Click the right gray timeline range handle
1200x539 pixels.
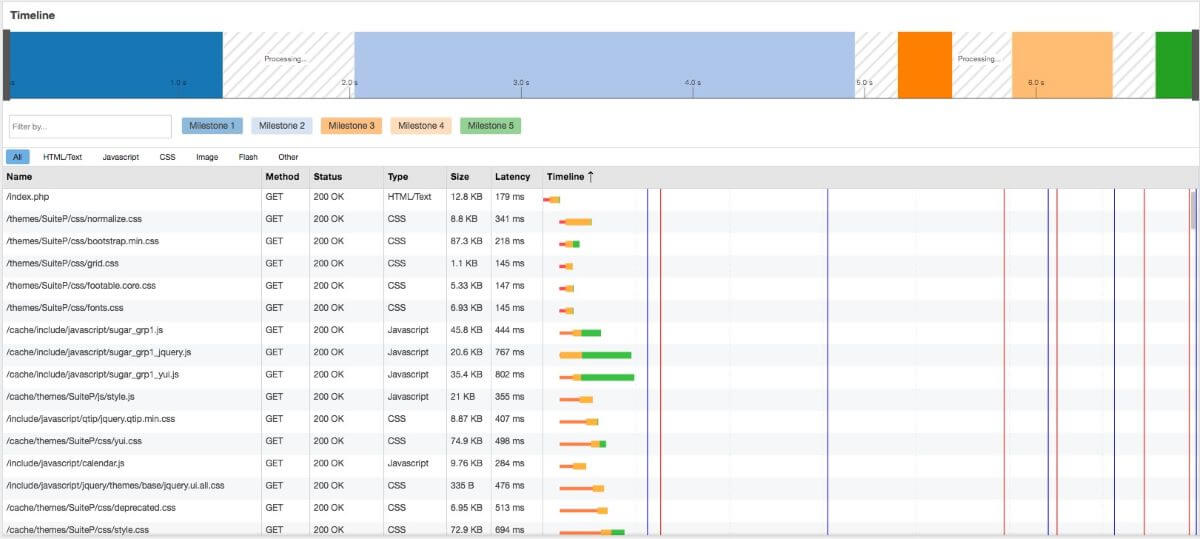coord(1195,65)
